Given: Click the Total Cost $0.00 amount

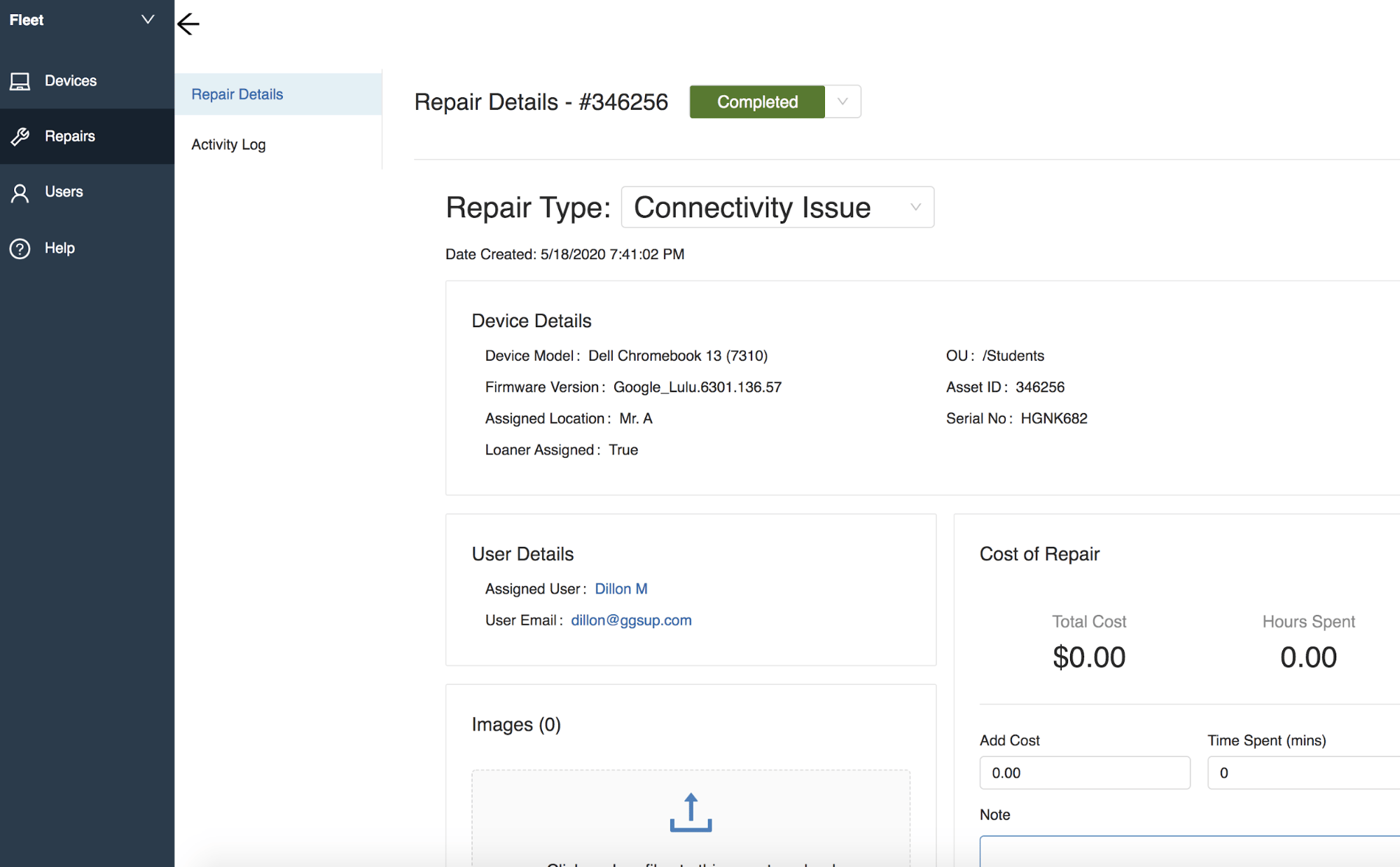Looking at the screenshot, I should click(x=1089, y=657).
